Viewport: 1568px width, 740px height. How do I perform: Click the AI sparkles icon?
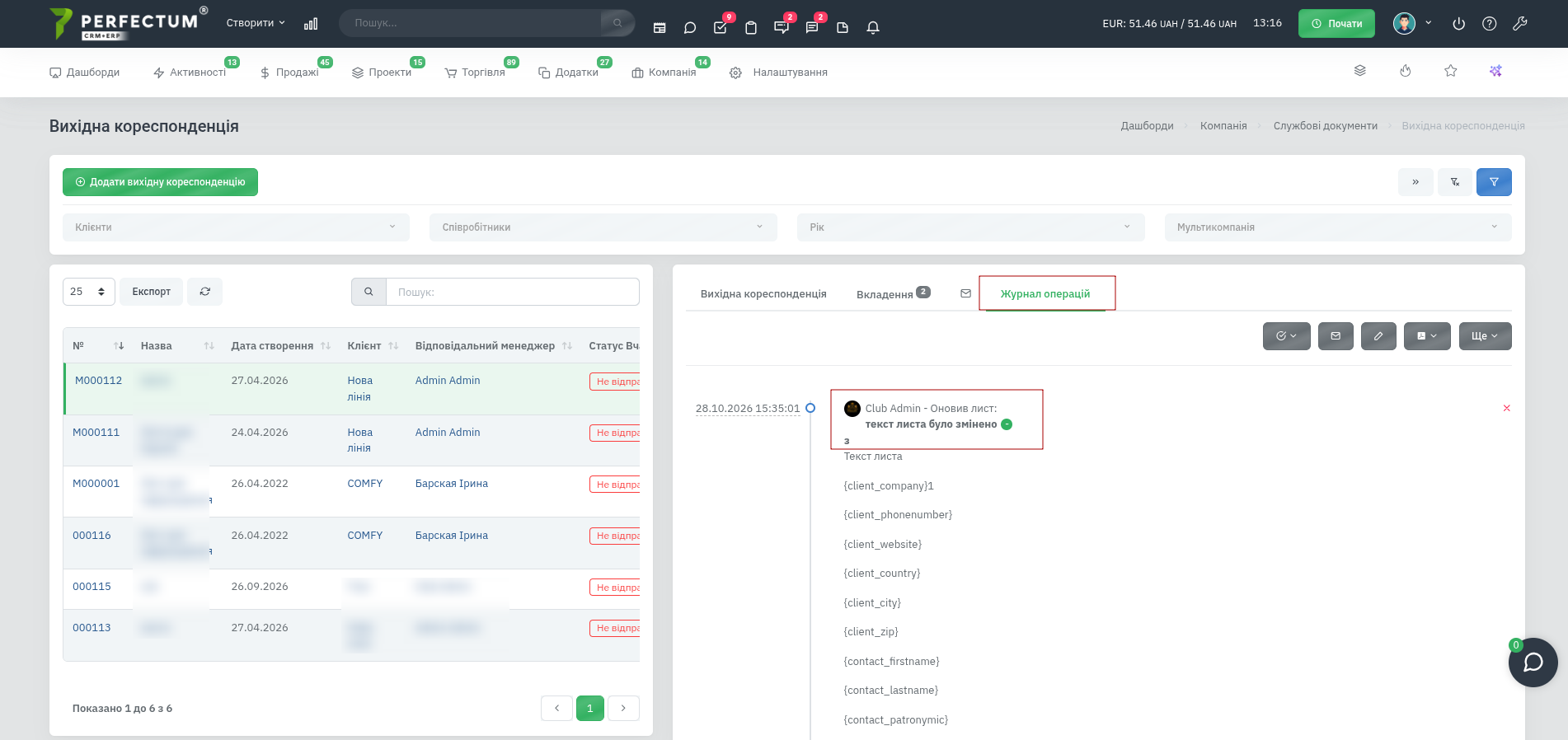[x=1495, y=71]
